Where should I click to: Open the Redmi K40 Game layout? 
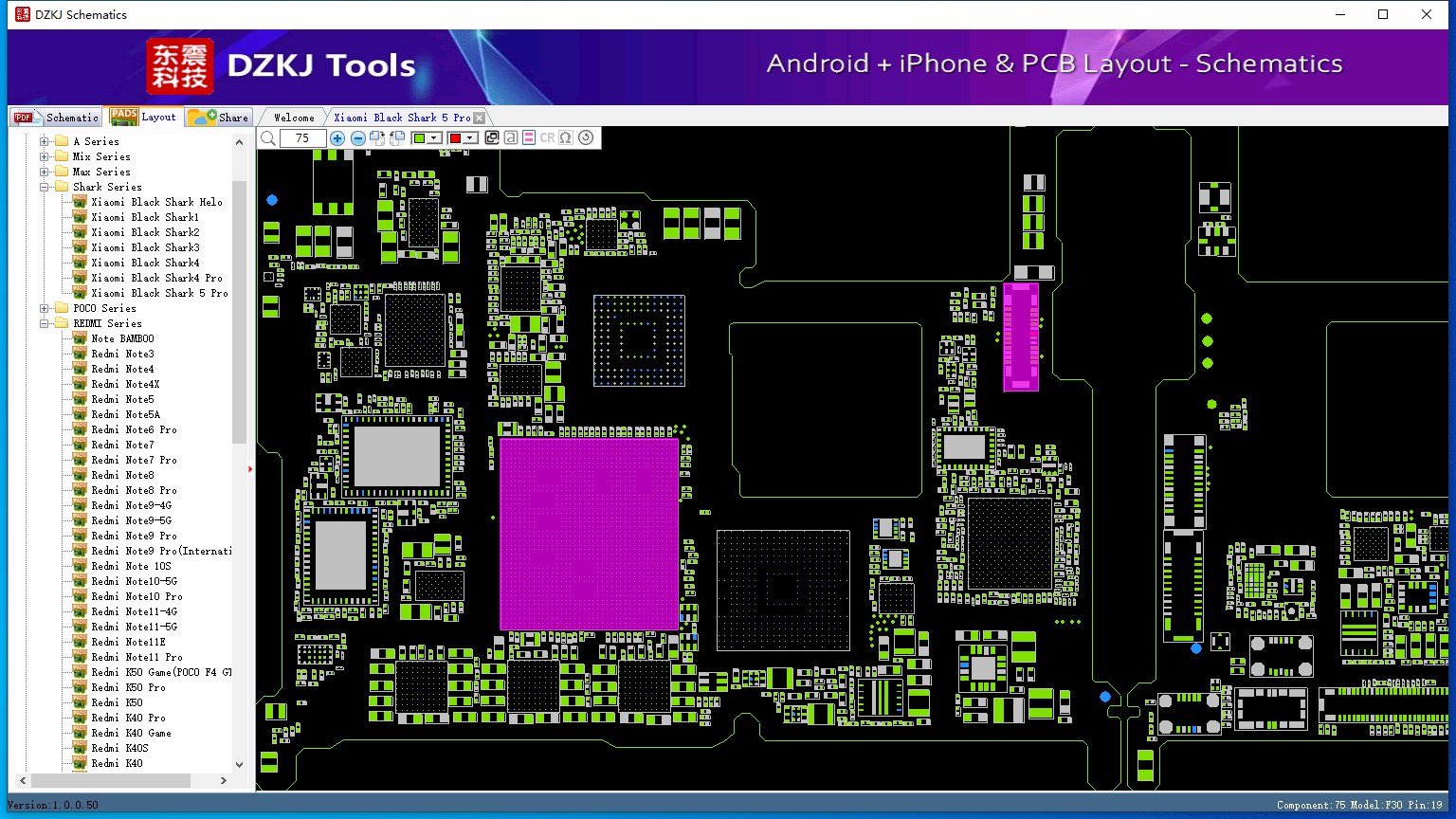coord(131,733)
